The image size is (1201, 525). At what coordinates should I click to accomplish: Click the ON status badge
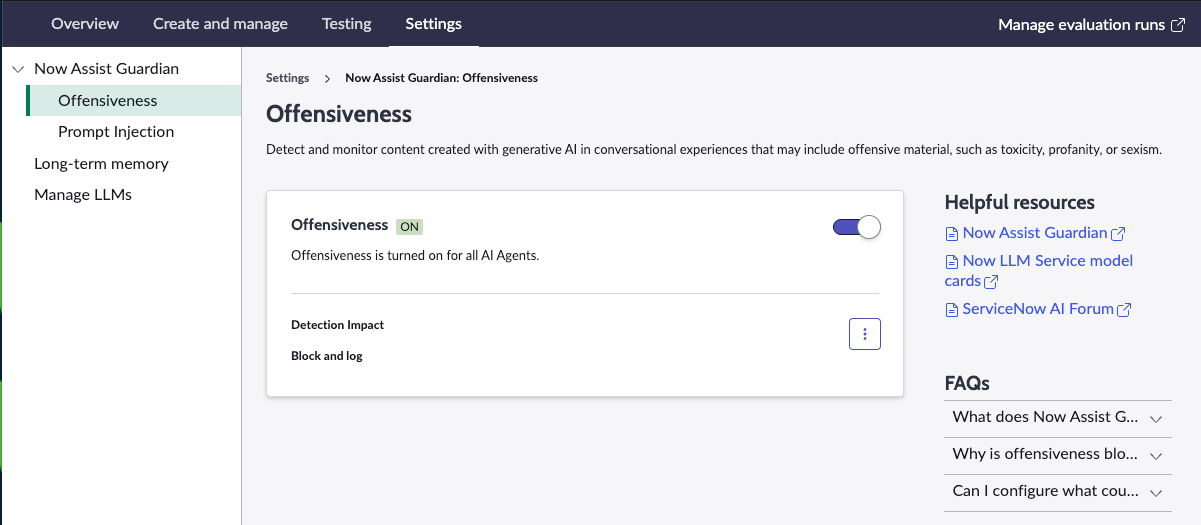pyautogui.click(x=409, y=227)
